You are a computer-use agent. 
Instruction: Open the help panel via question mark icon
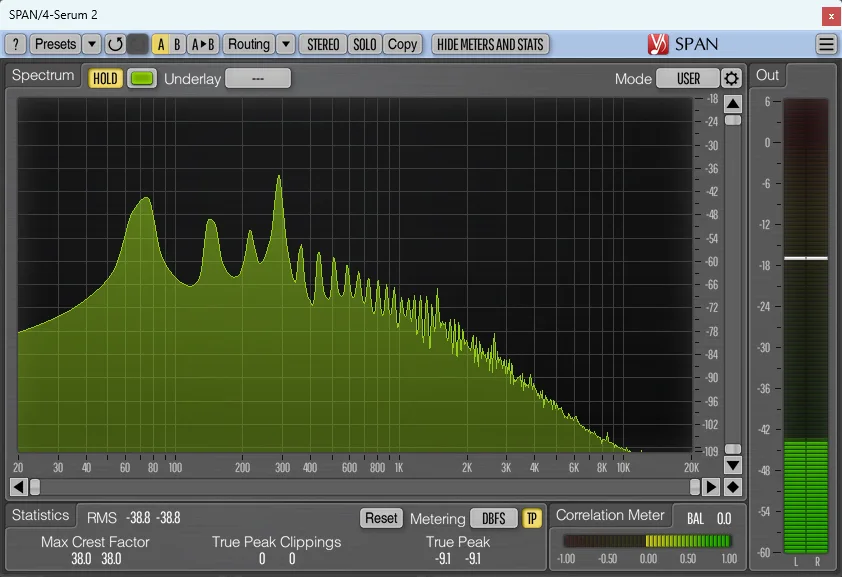[x=15, y=44]
